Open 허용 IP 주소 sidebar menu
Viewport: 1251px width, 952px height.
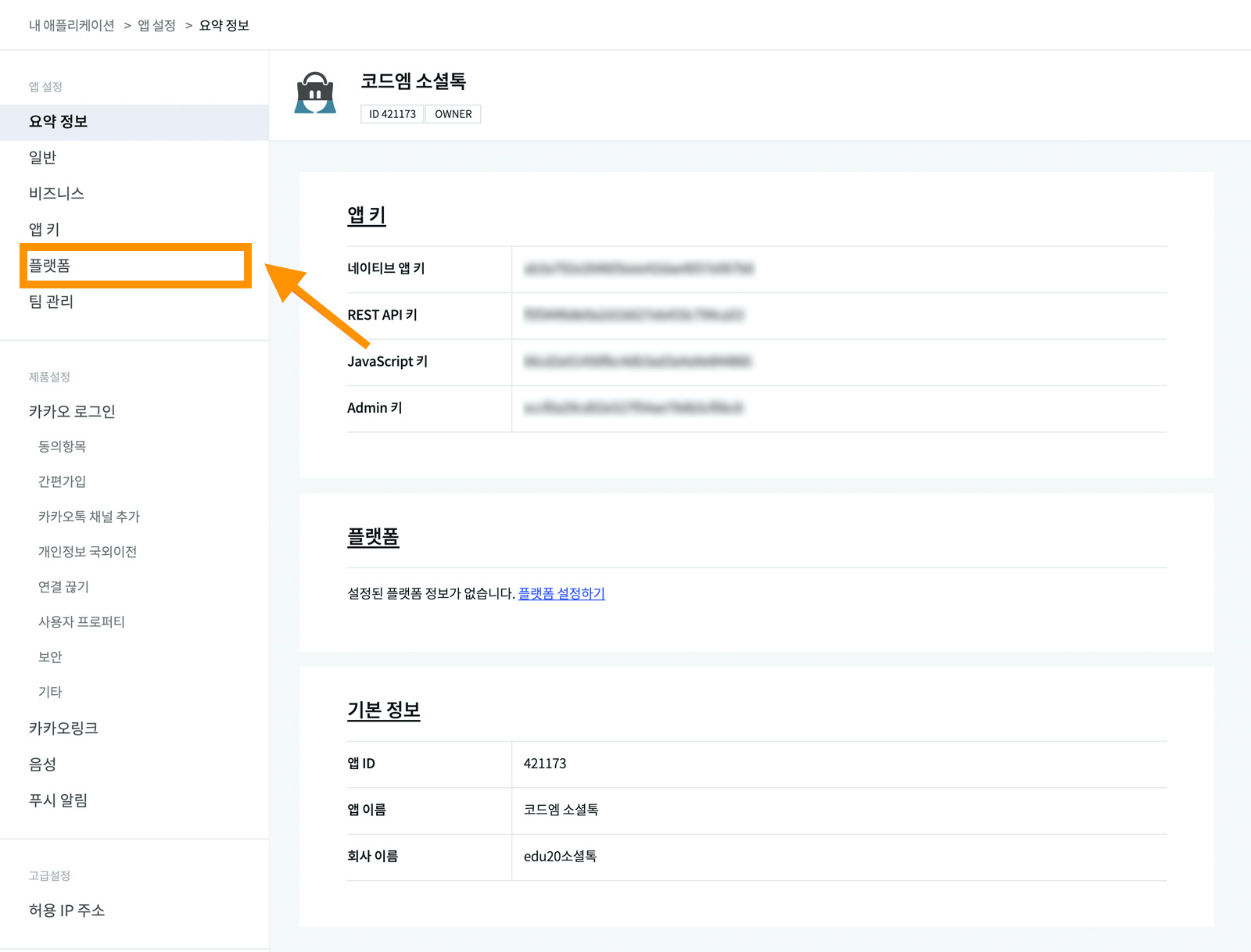click(66, 911)
